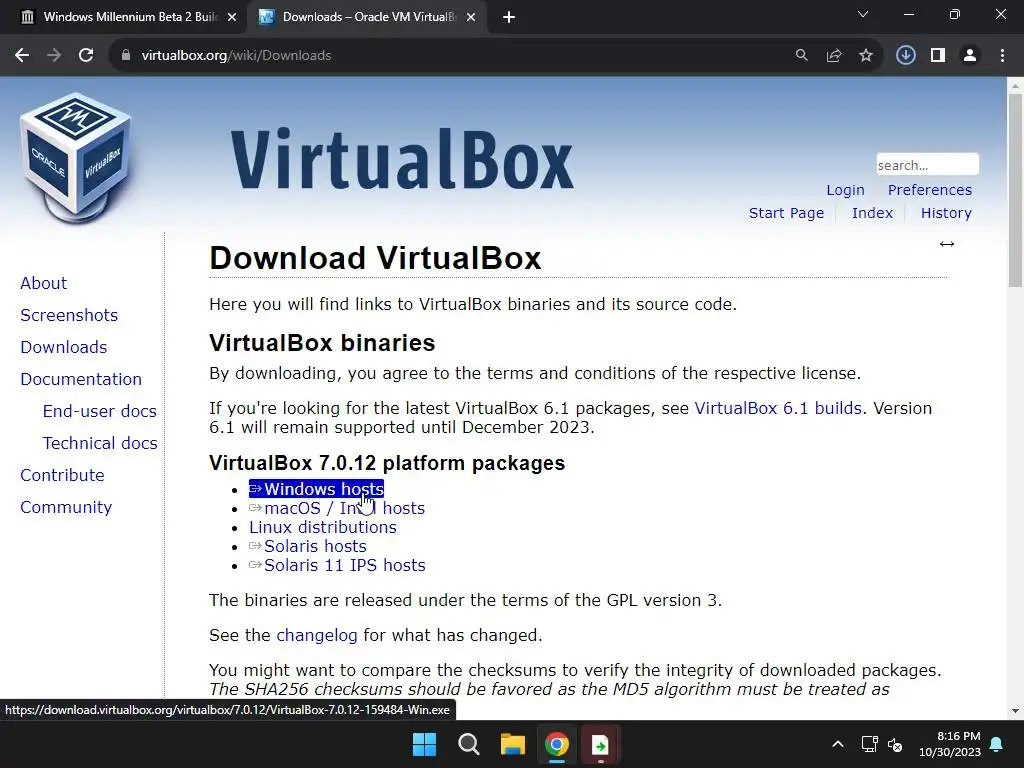Click the browser forward arrow
Viewport: 1024px width, 768px height.
point(54,56)
